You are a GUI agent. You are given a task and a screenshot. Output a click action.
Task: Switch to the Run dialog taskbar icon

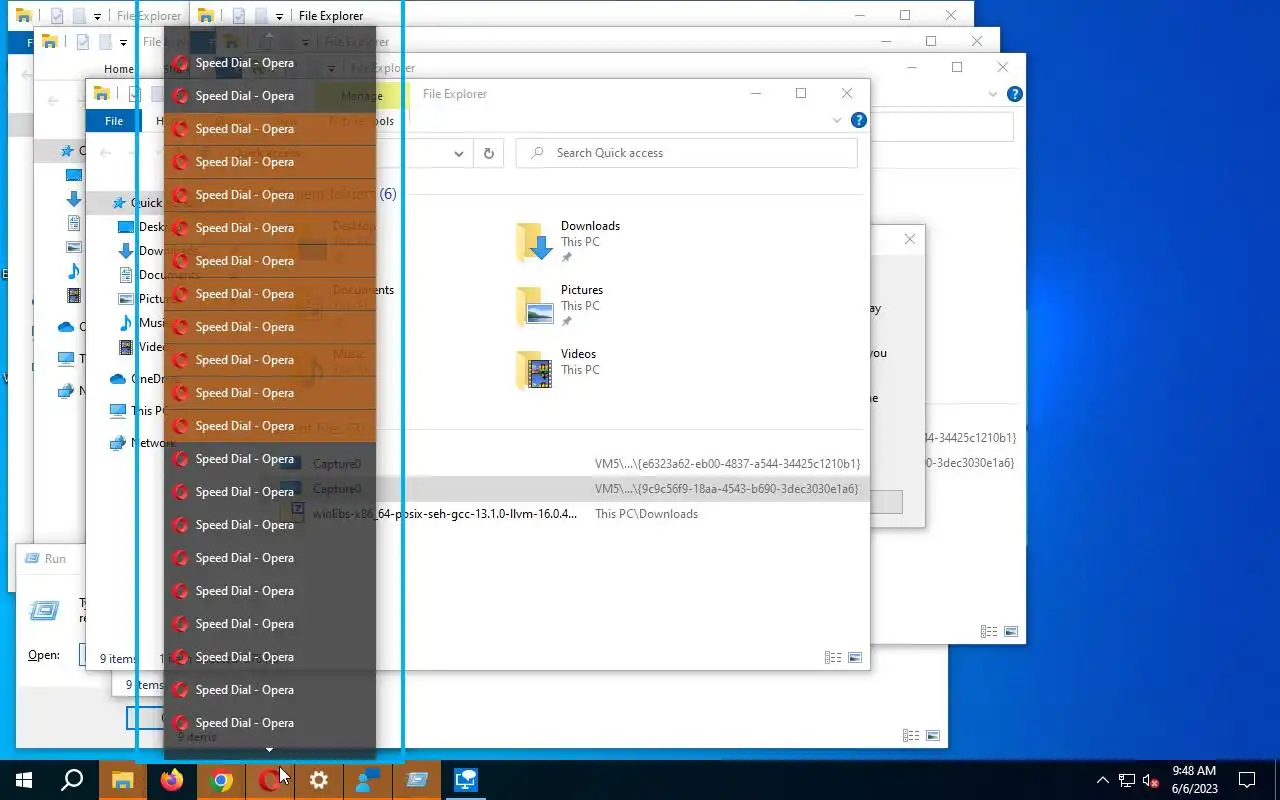click(x=417, y=781)
